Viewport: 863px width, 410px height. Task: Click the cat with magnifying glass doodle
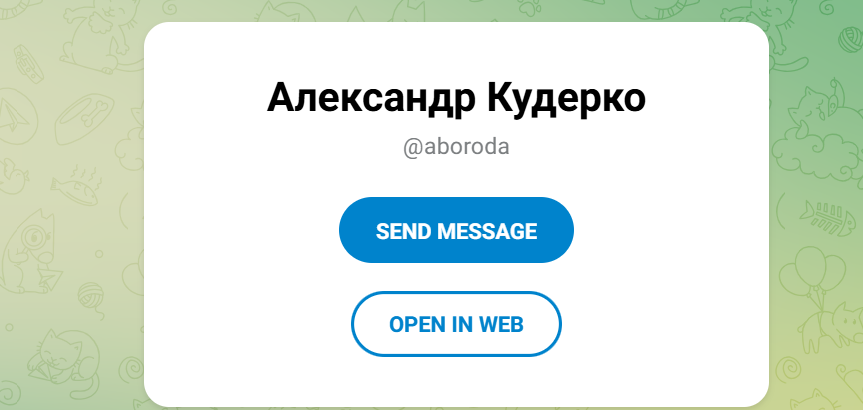click(x=30, y=252)
